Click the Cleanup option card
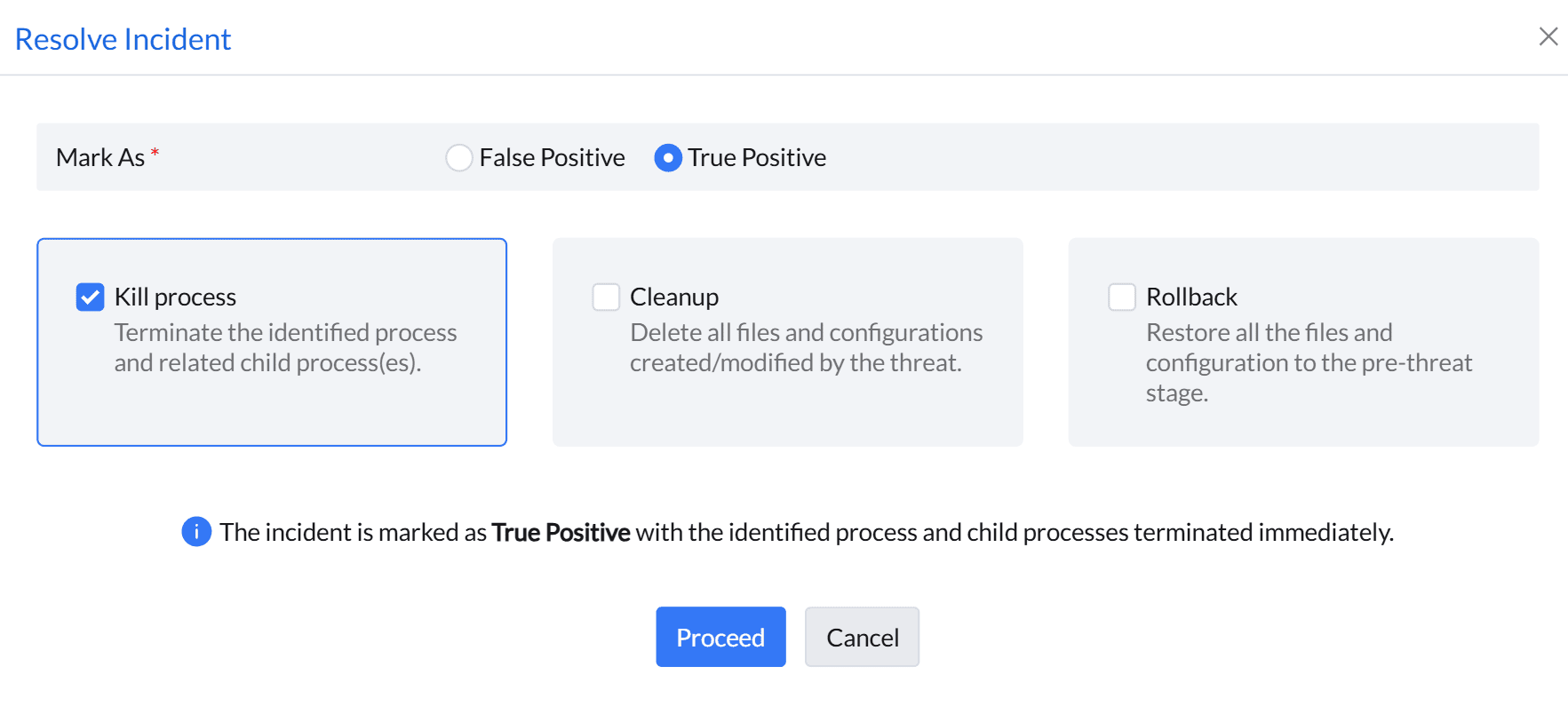The image size is (1568, 714). point(787,409)
